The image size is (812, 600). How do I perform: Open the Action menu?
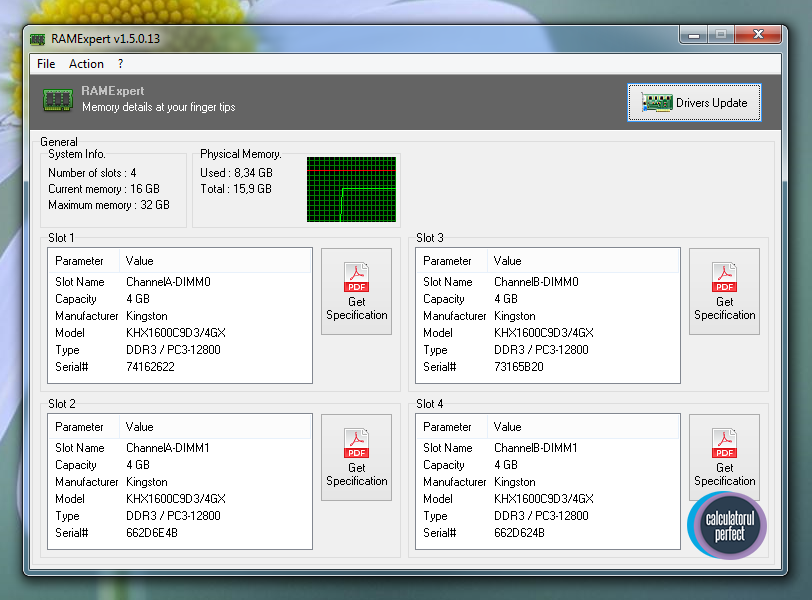[x=86, y=64]
